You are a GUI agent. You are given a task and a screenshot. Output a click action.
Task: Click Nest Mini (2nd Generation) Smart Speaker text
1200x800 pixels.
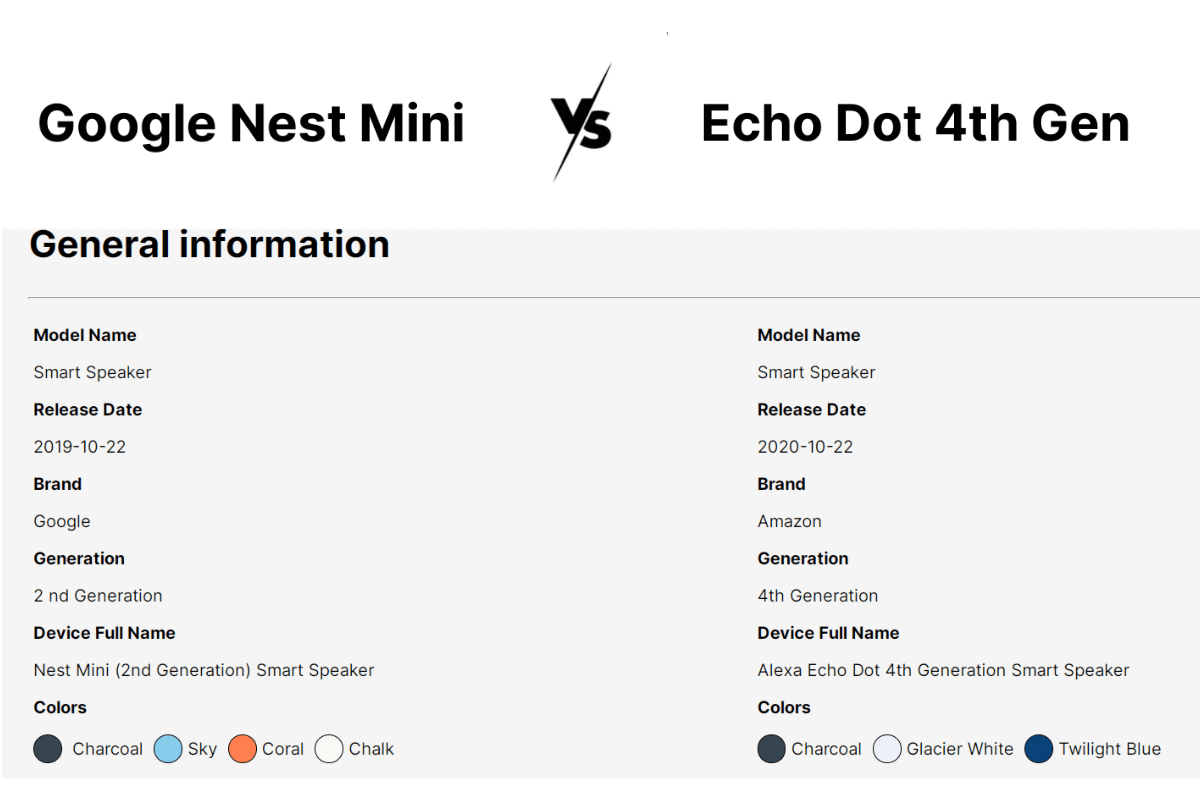pyautogui.click(x=204, y=670)
